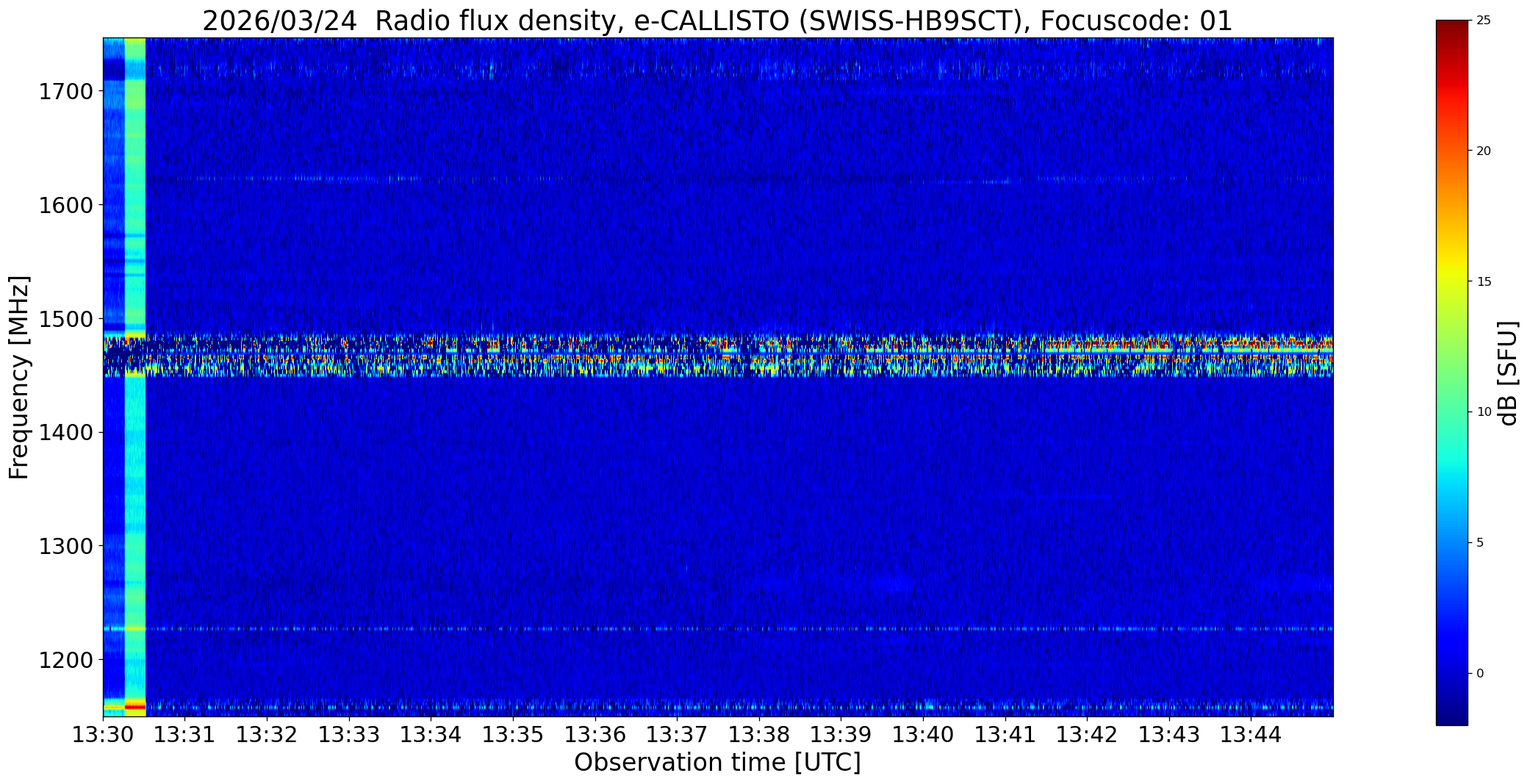Click the 13:44 time tick label
This screenshot has height=784, width=1530.
pos(1251,734)
